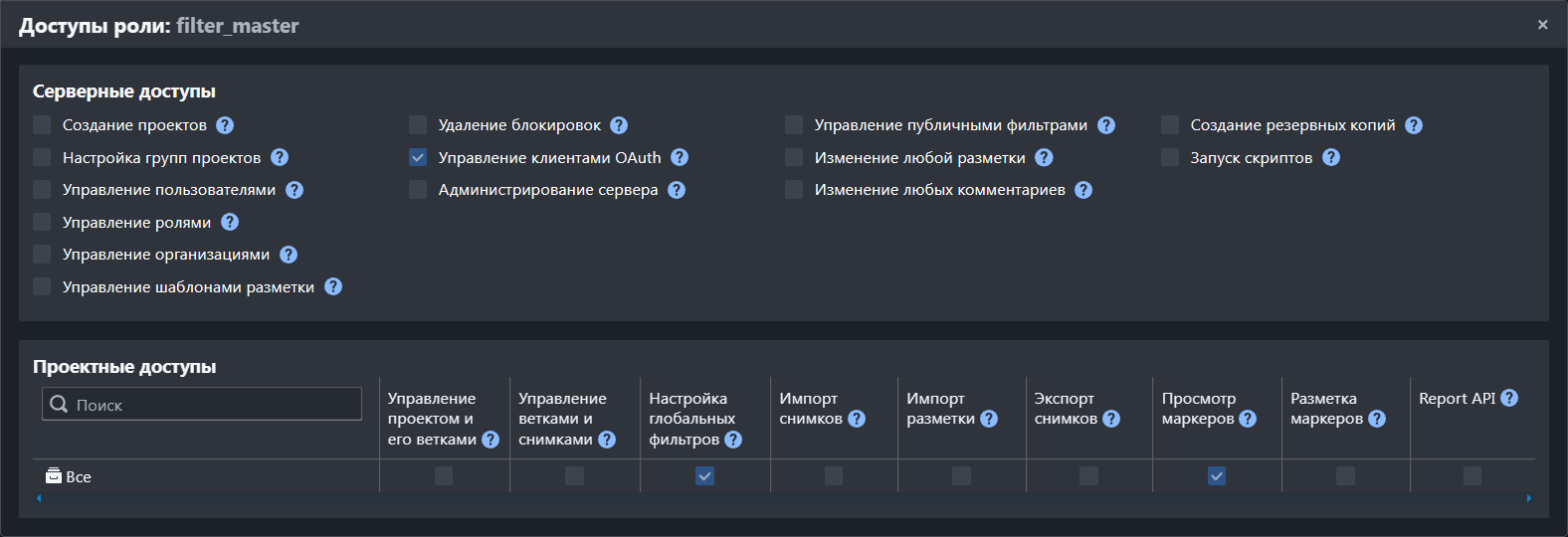Click help icon next to Создание проектов
Viewport: 1568px width, 537px height.
[x=225, y=125]
